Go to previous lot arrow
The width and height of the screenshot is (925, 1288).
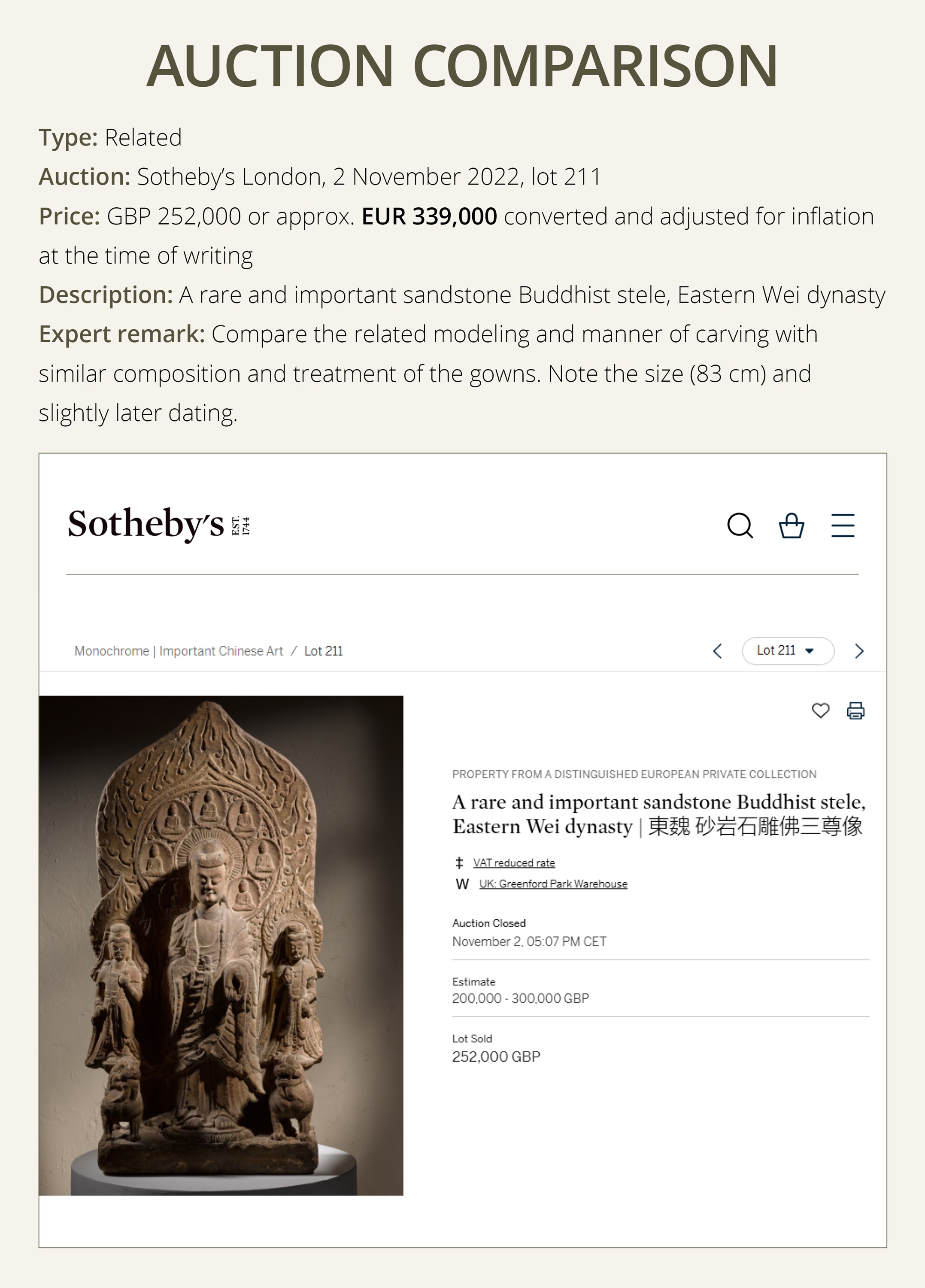718,651
